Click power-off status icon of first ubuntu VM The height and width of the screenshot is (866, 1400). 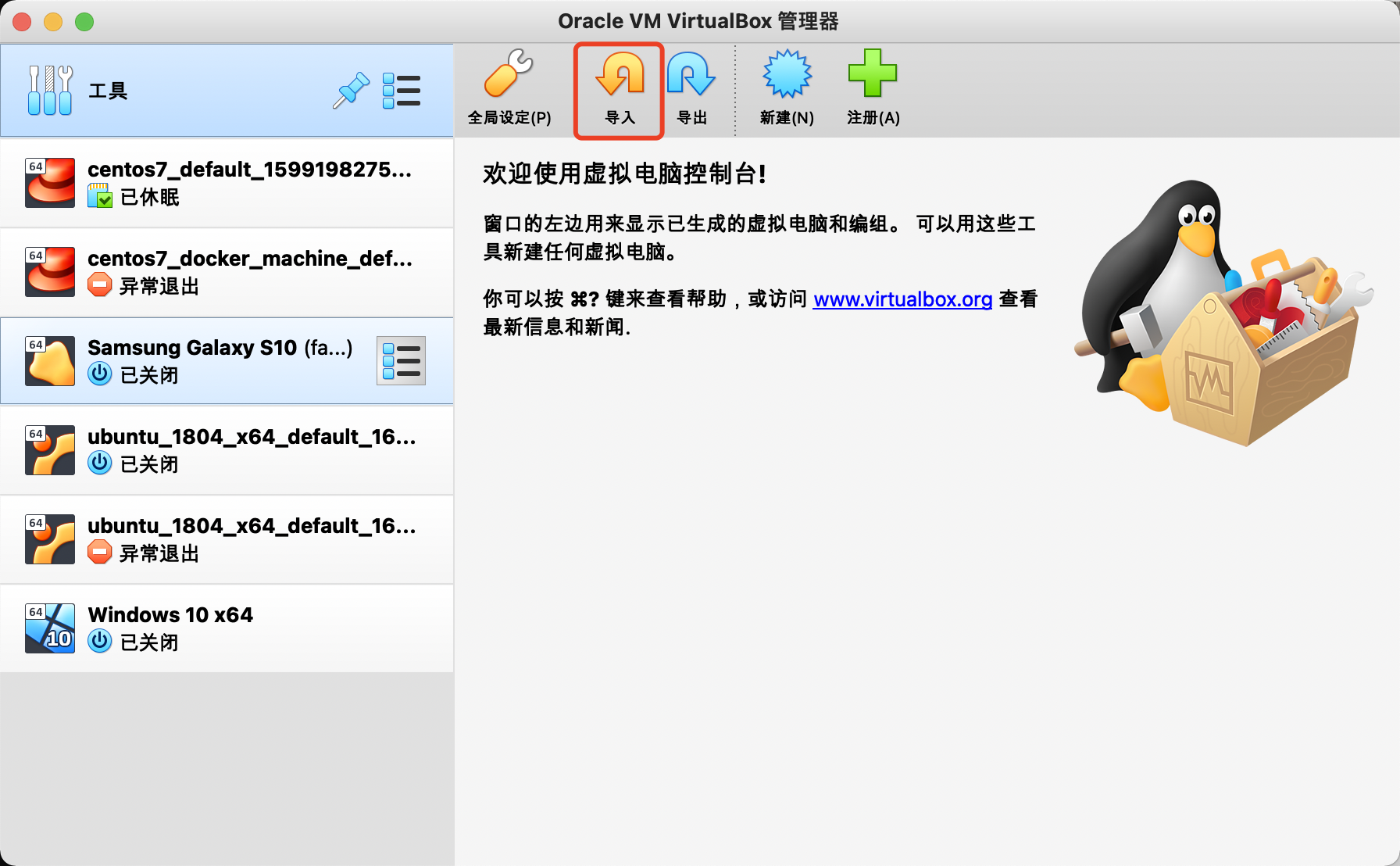coord(100,463)
